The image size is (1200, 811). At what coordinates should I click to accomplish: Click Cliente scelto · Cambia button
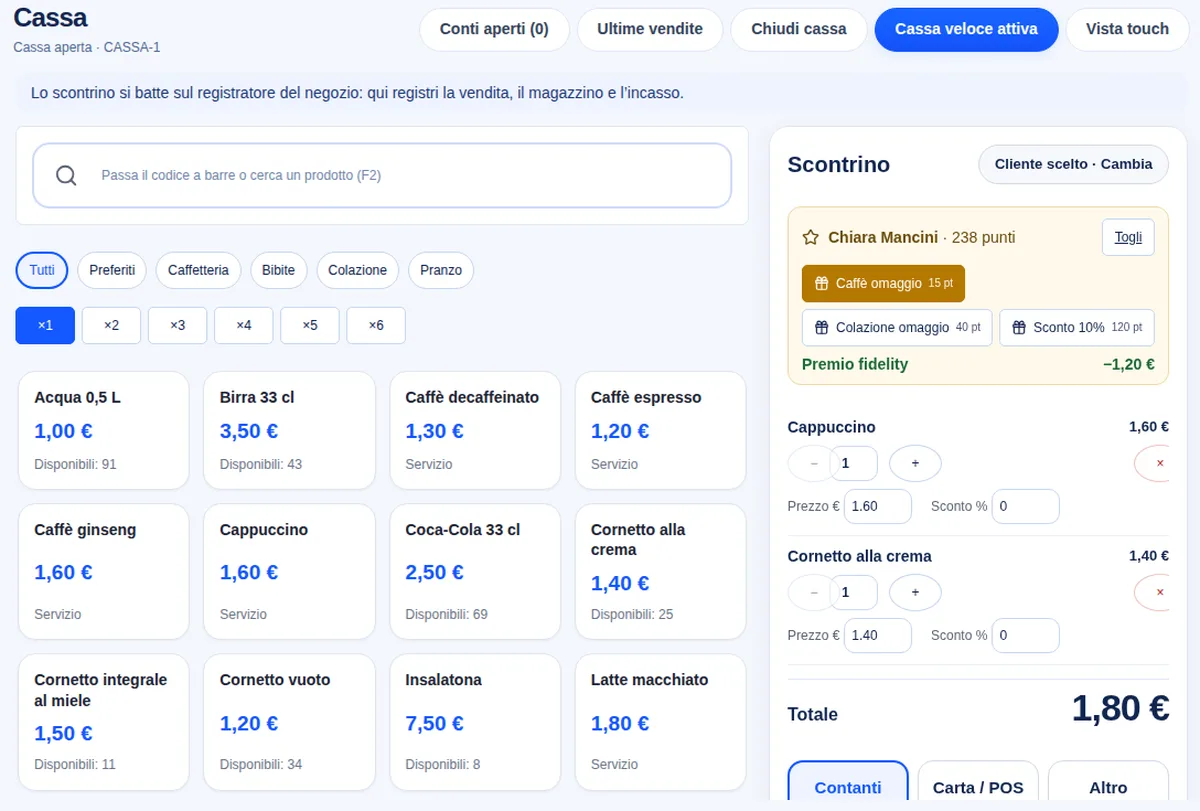tap(1073, 164)
